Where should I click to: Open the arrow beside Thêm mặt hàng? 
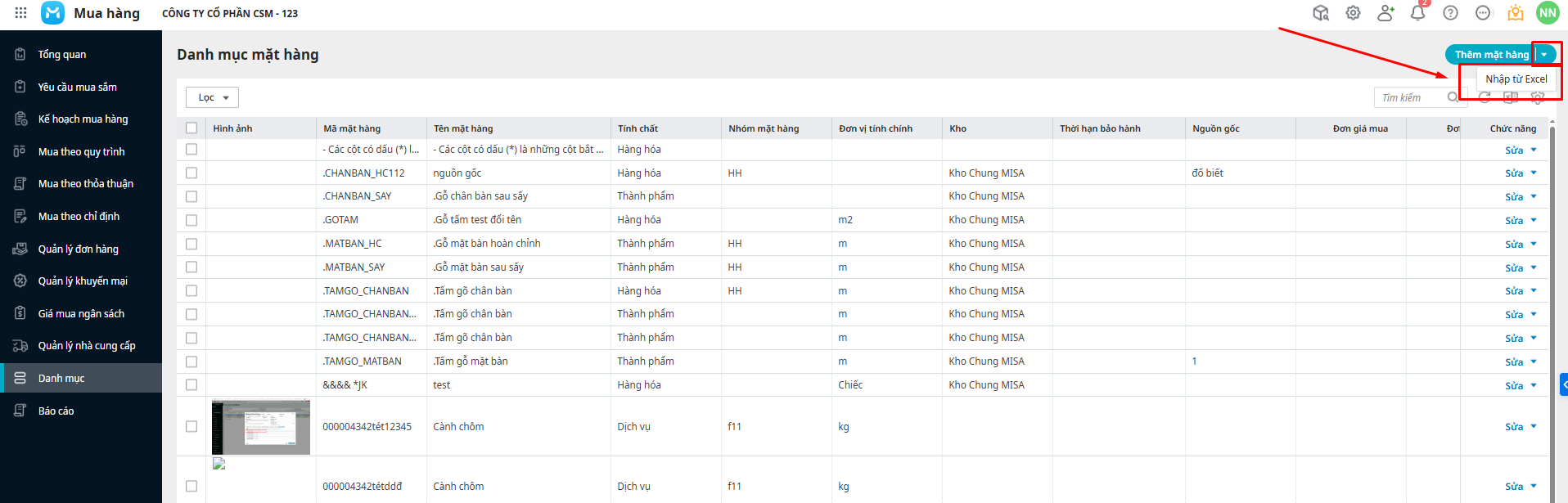1544,55
